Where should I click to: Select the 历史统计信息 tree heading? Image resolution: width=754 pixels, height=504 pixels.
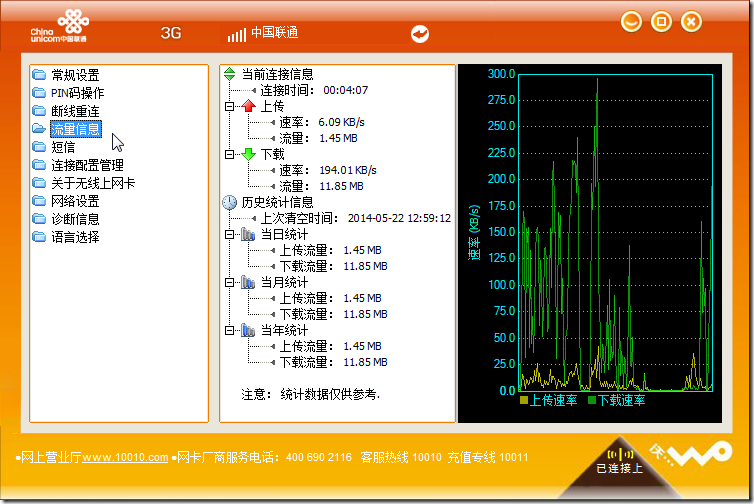[x=277, y=202]
